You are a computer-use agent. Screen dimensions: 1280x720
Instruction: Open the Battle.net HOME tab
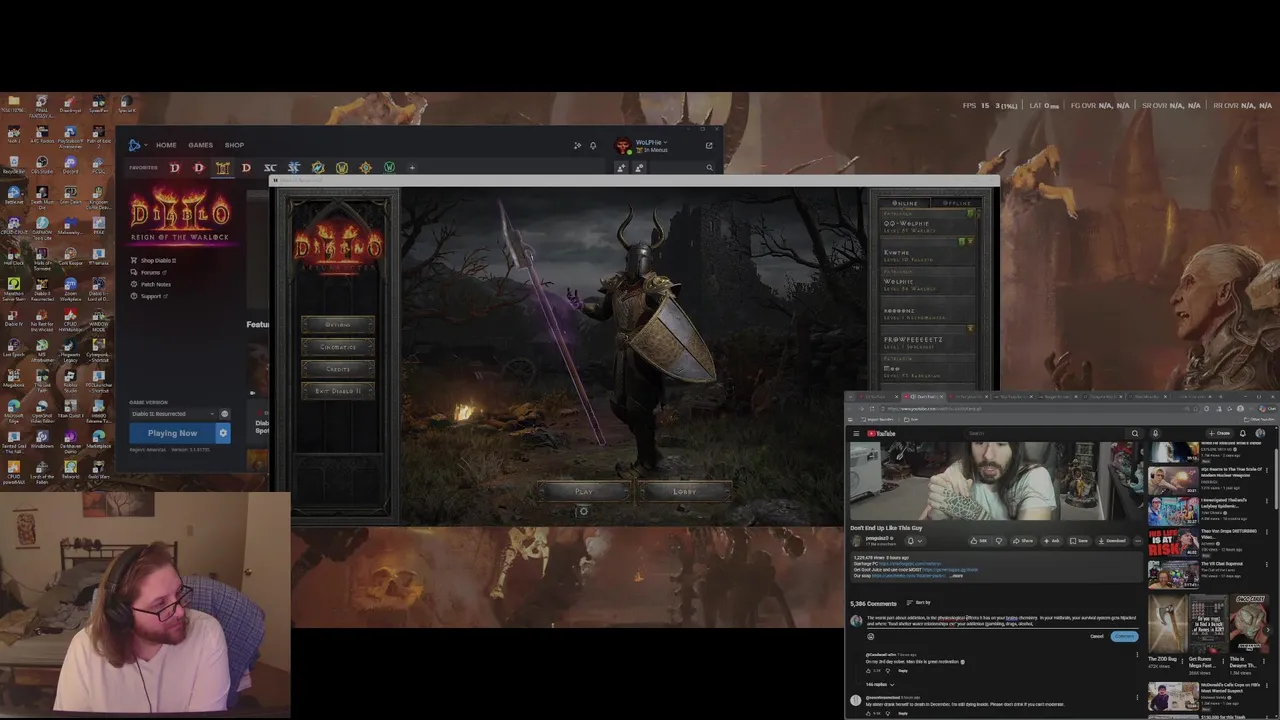[x=166, y=145]
